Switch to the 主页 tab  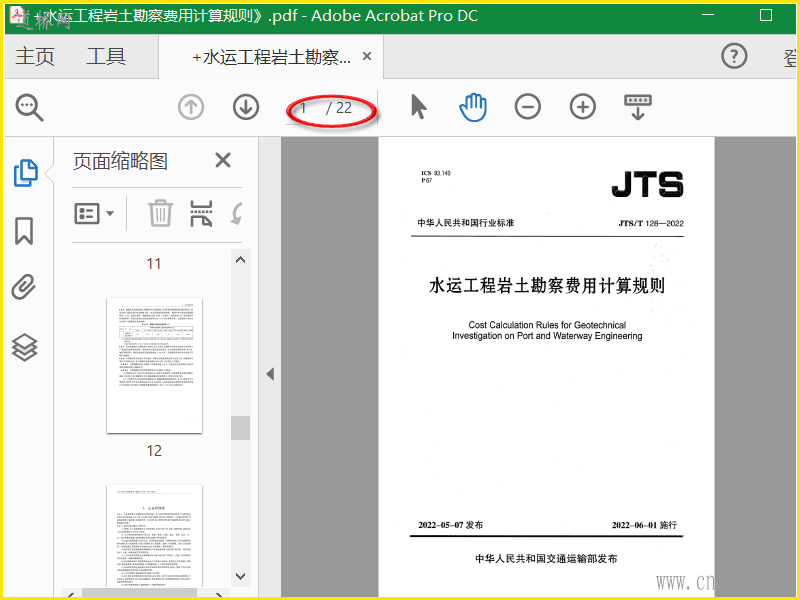coord(35,56)
